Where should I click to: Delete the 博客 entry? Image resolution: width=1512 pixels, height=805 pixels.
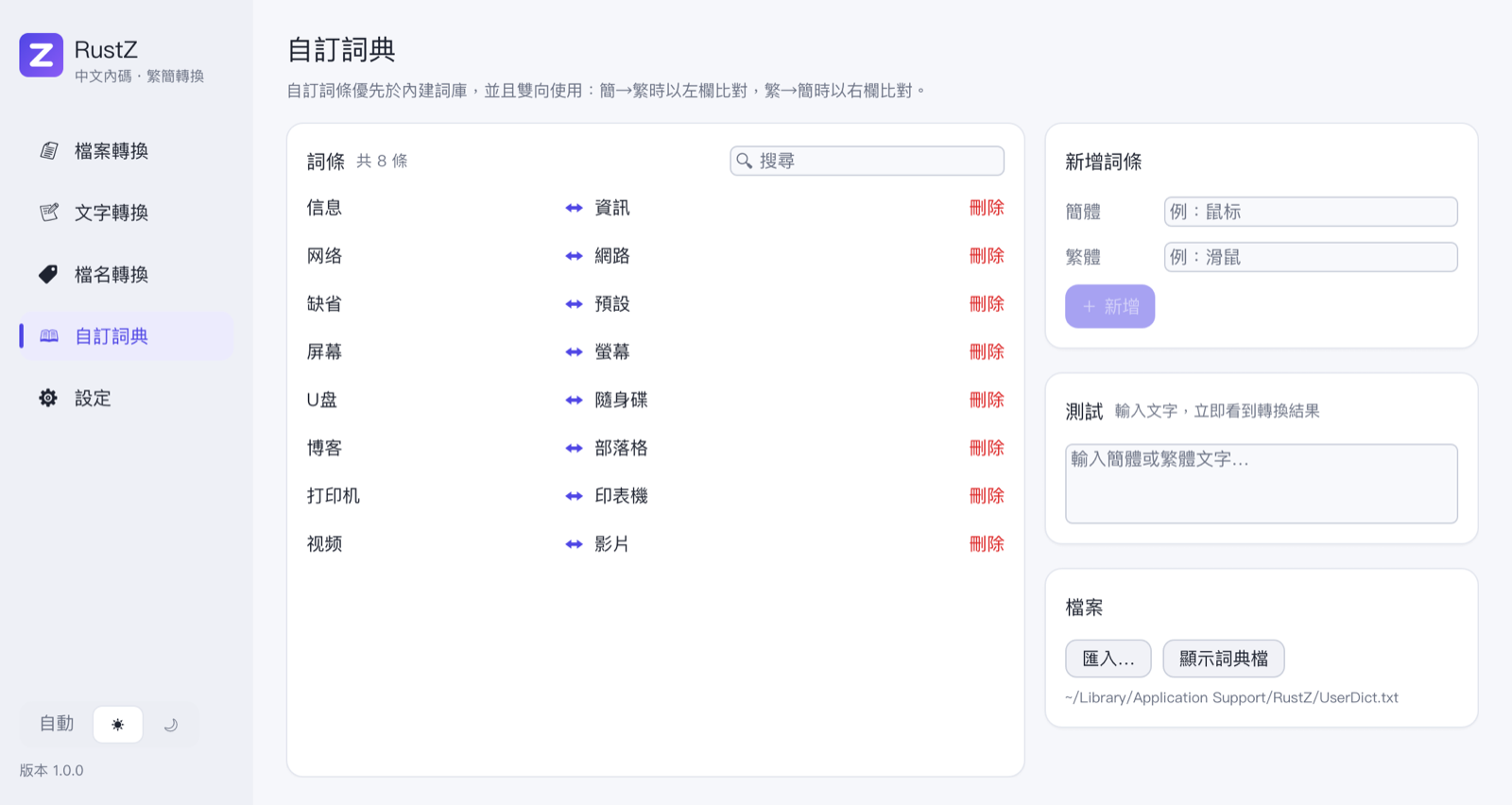click(987, 449)
